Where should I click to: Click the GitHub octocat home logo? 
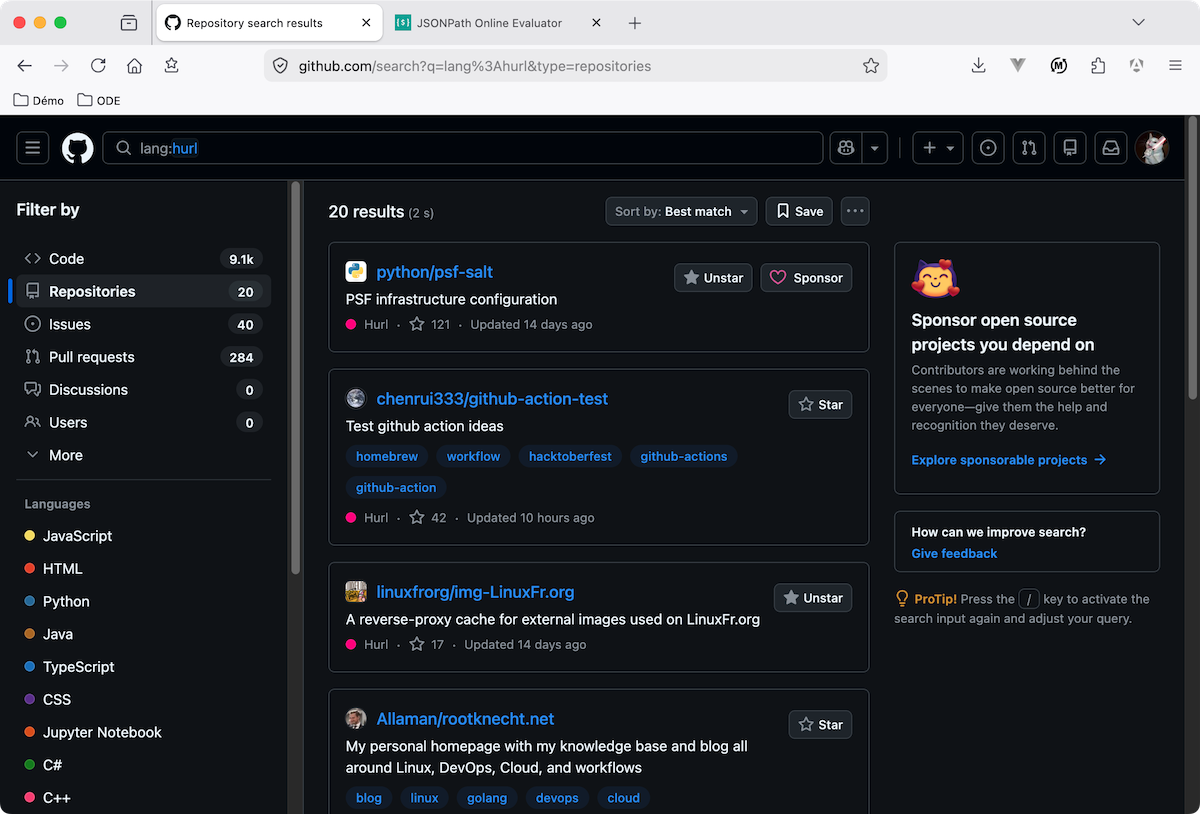77,147
